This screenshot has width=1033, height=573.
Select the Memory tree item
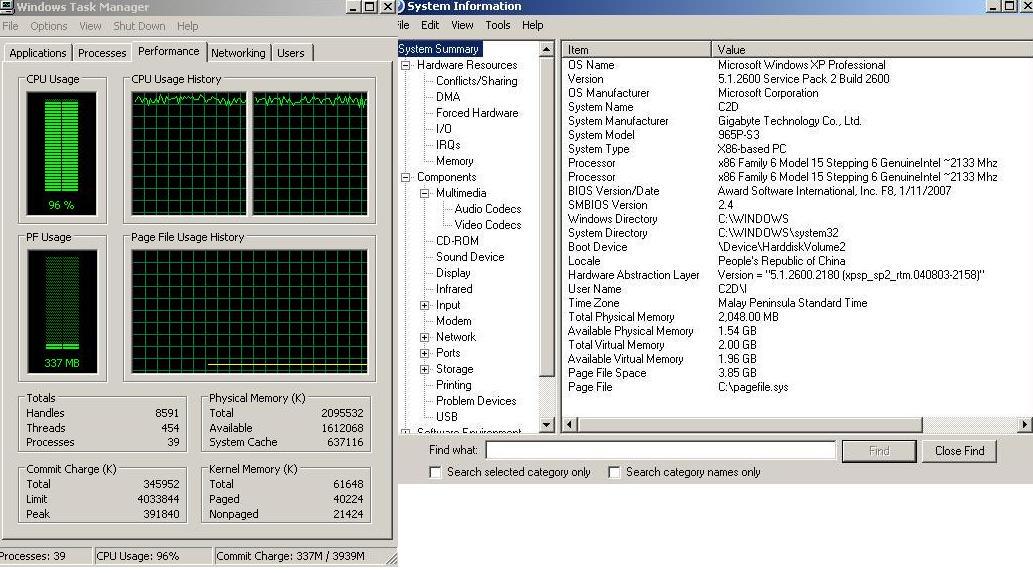tap(455, 161)
